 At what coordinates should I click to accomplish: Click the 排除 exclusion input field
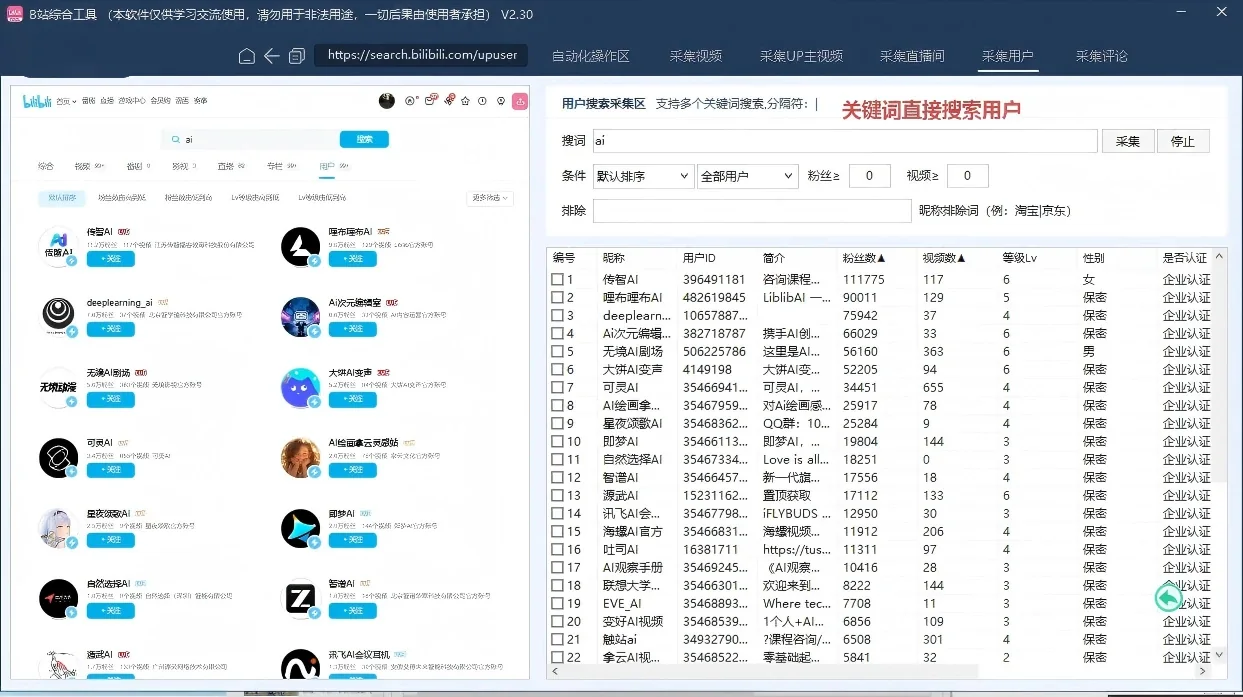click(x=752, y=211)
